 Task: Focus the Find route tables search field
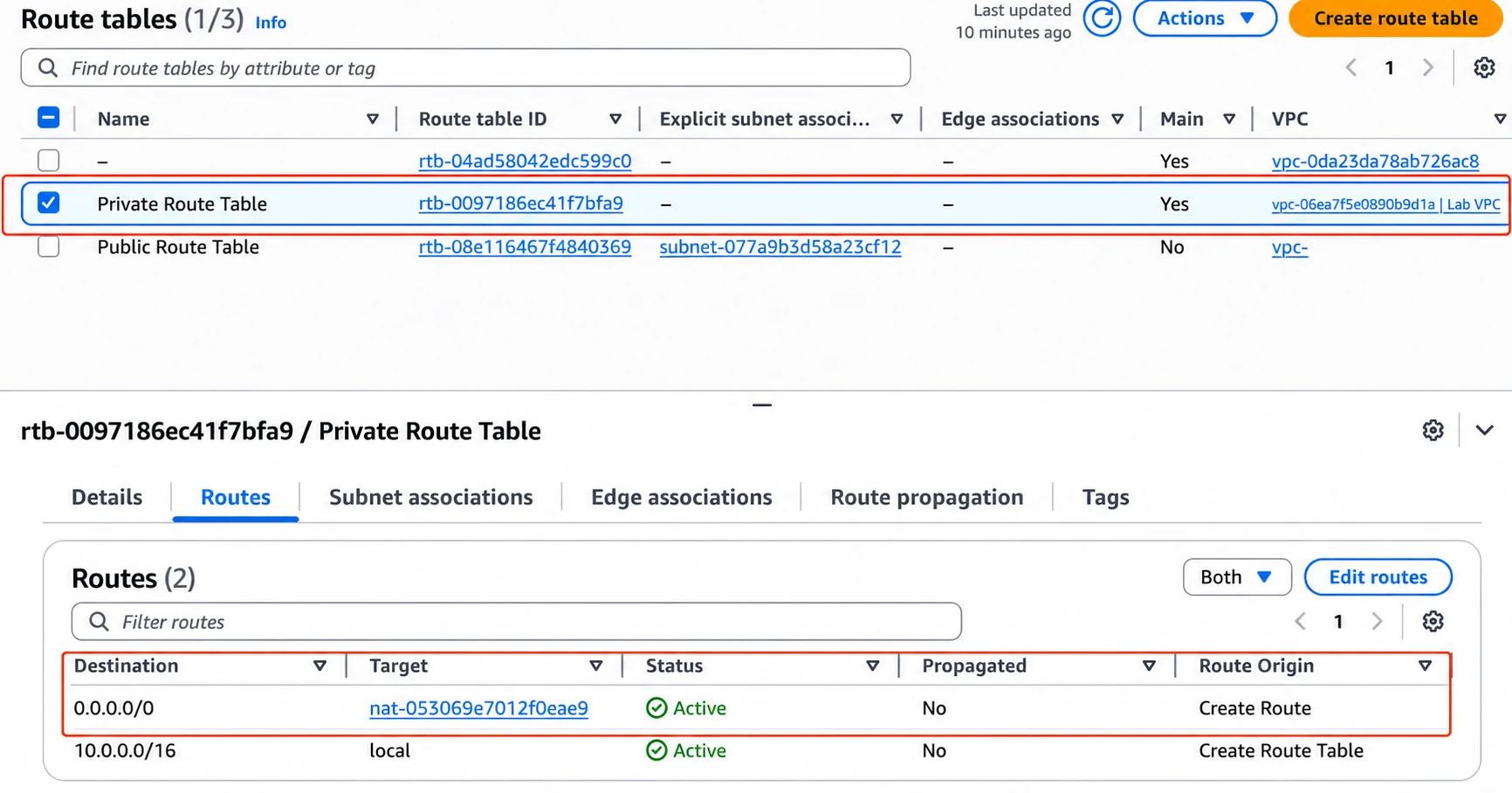click(465, 67)
